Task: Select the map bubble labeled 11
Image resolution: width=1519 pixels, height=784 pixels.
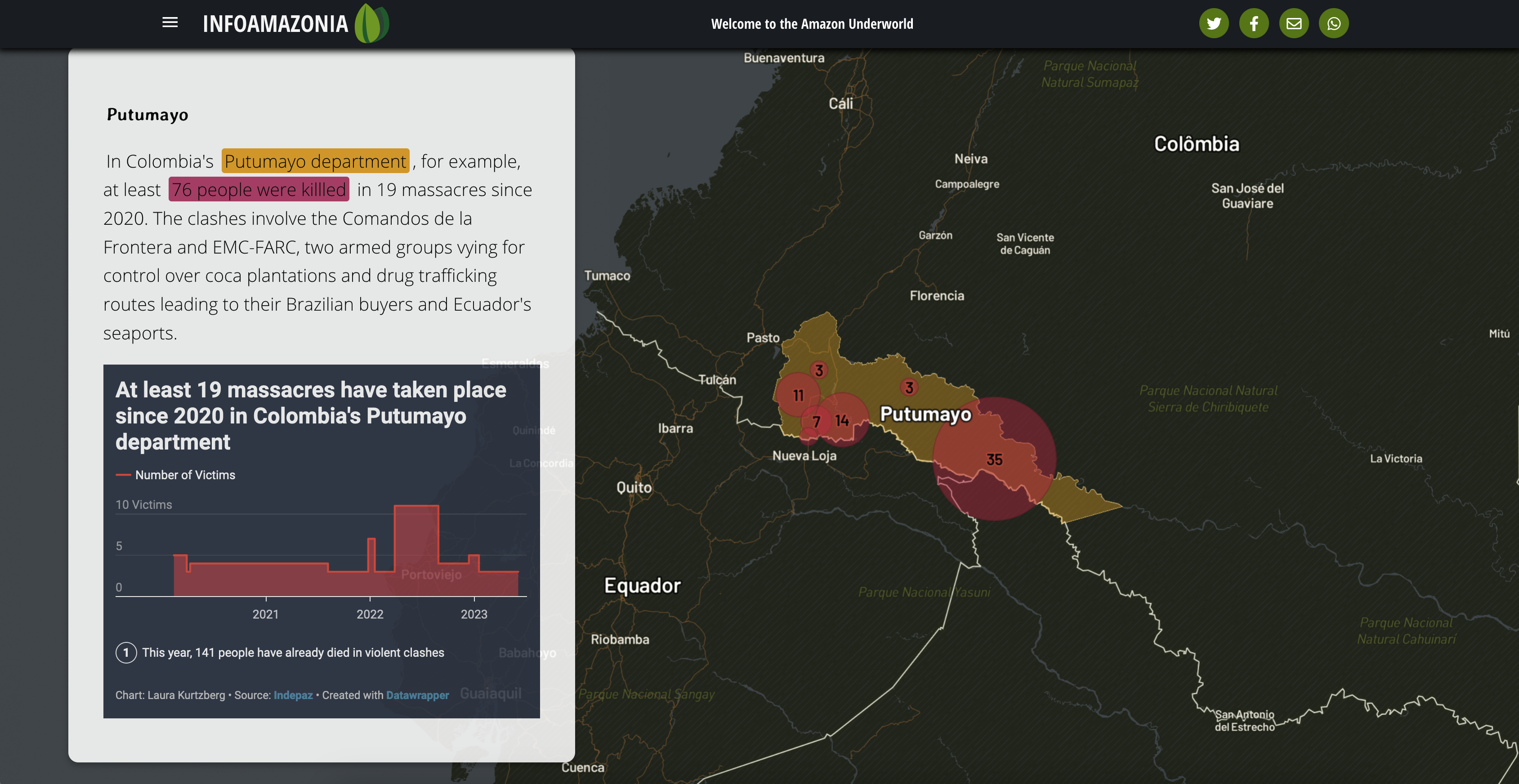Action: 798,395
